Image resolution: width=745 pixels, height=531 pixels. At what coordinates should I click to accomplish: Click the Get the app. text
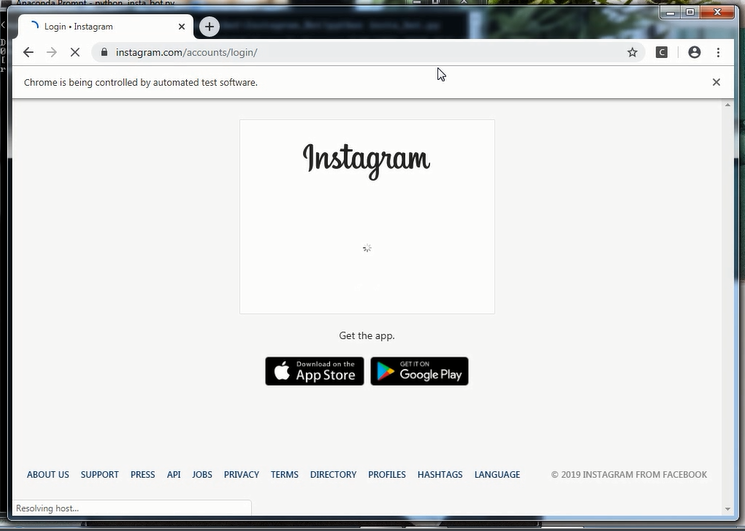[x=367, y=335]
